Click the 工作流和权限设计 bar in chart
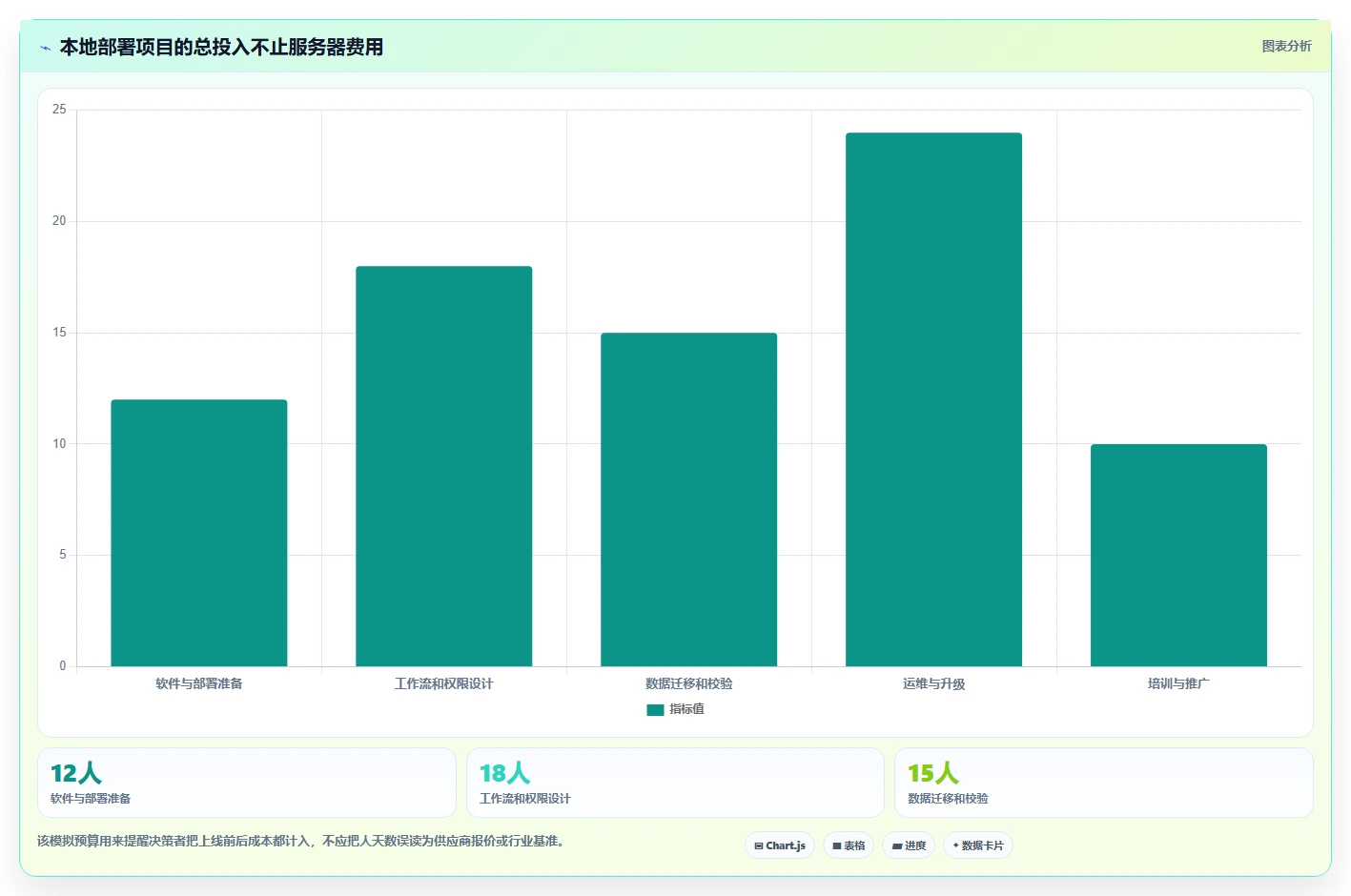Image resolution: width=1351 pixels, height=896 pixels. [x=444, y=466]
